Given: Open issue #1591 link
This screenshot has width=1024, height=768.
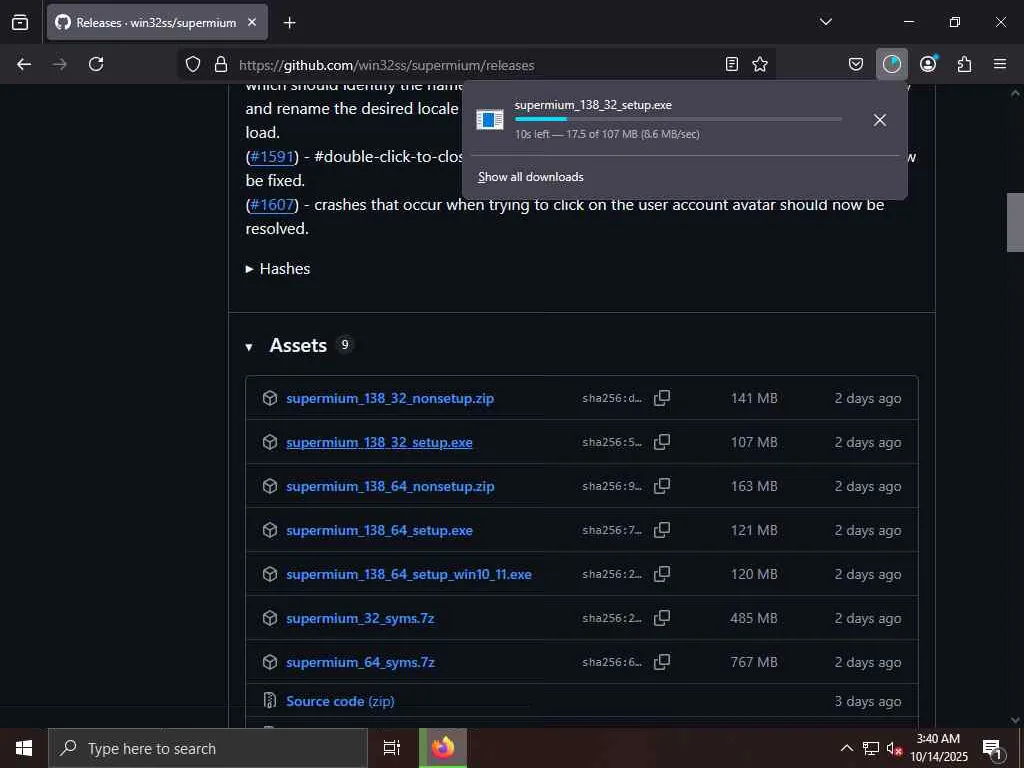Looking at the screenshot, I should point(272,157).
